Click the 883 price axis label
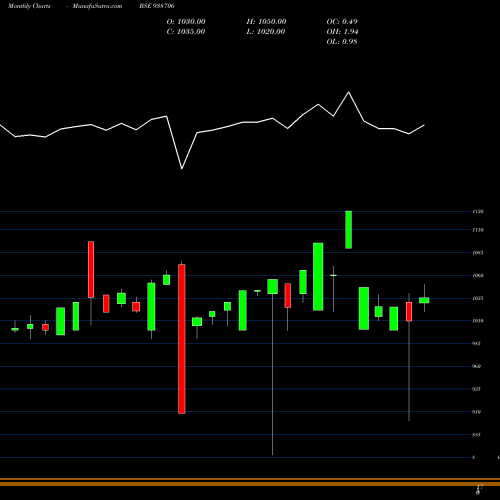This screenshot has width=500, height=500. (477, 435)
